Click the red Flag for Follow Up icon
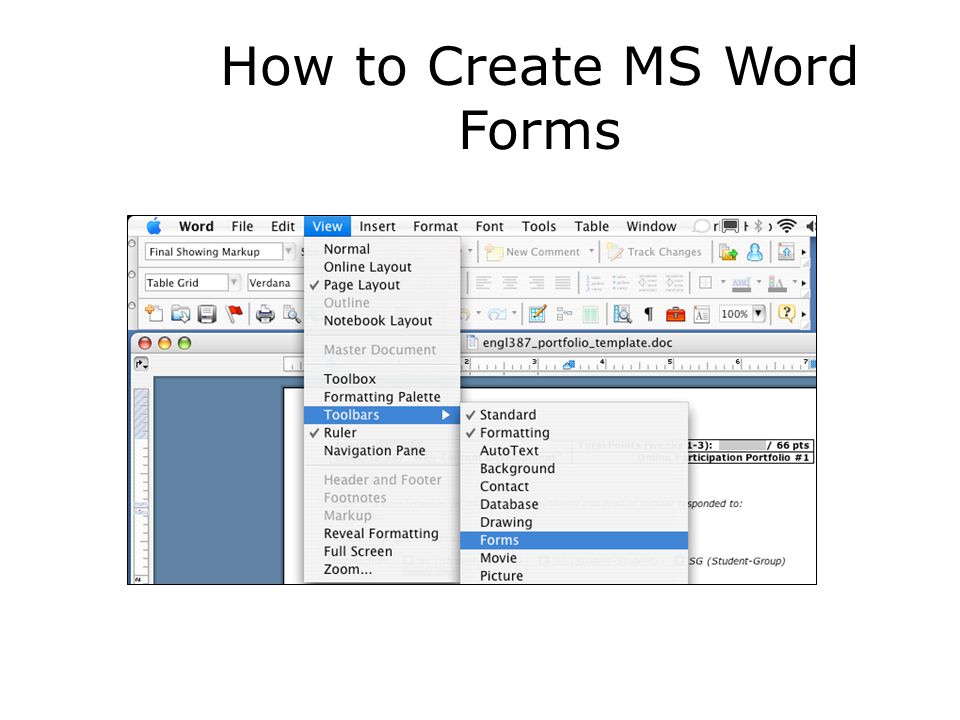Screen dimensions: 960x720 click(x=234, y=314)
